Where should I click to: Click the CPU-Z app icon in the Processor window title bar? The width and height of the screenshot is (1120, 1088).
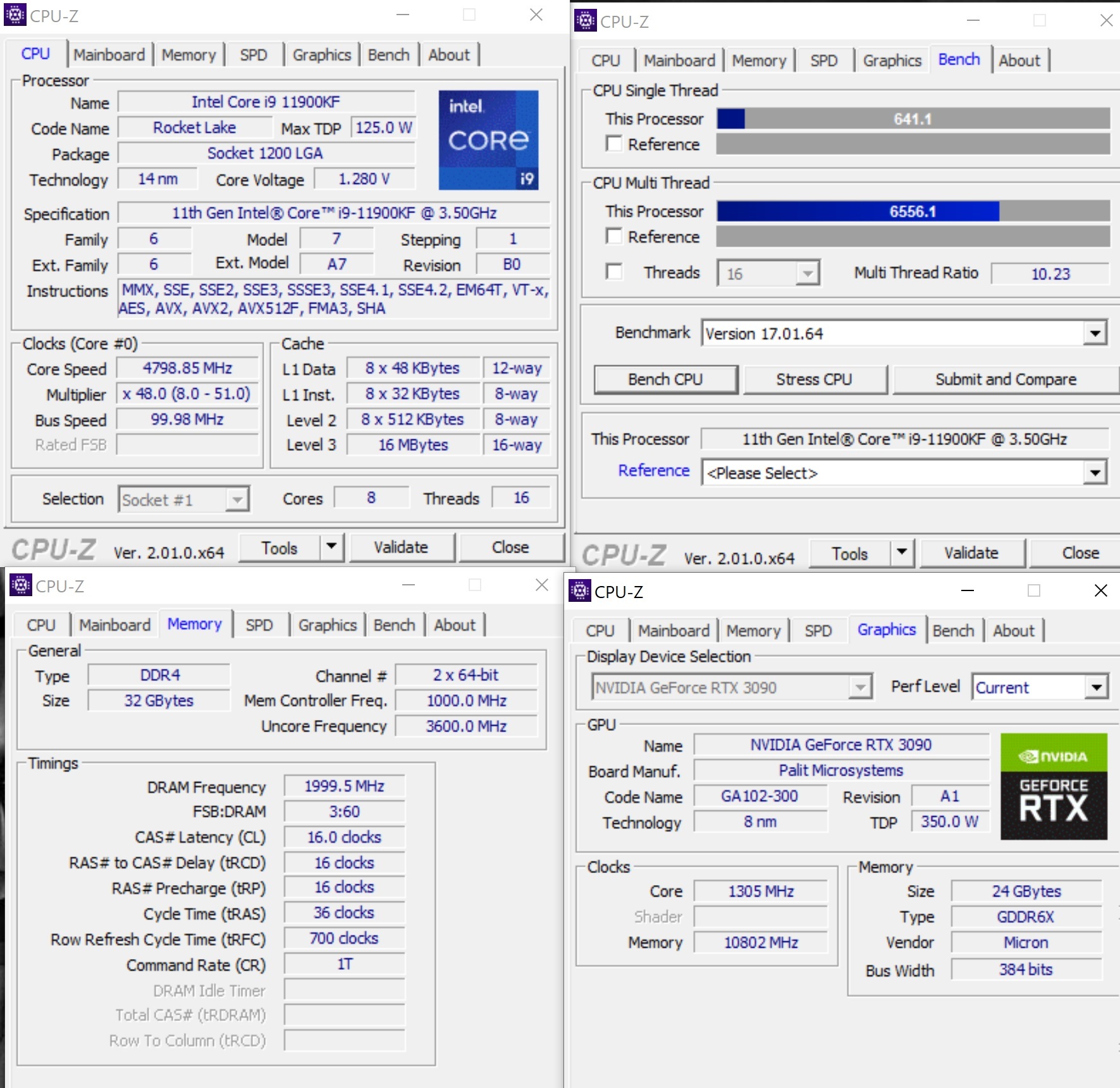click(15, 15)
